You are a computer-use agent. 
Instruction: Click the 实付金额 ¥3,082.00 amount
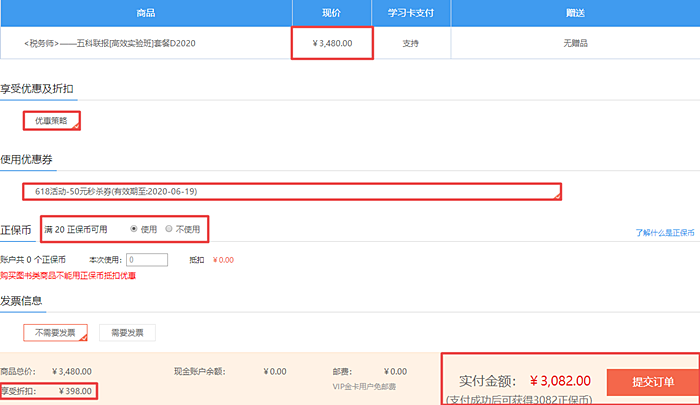pyautogui.click(x=560, y=381)
